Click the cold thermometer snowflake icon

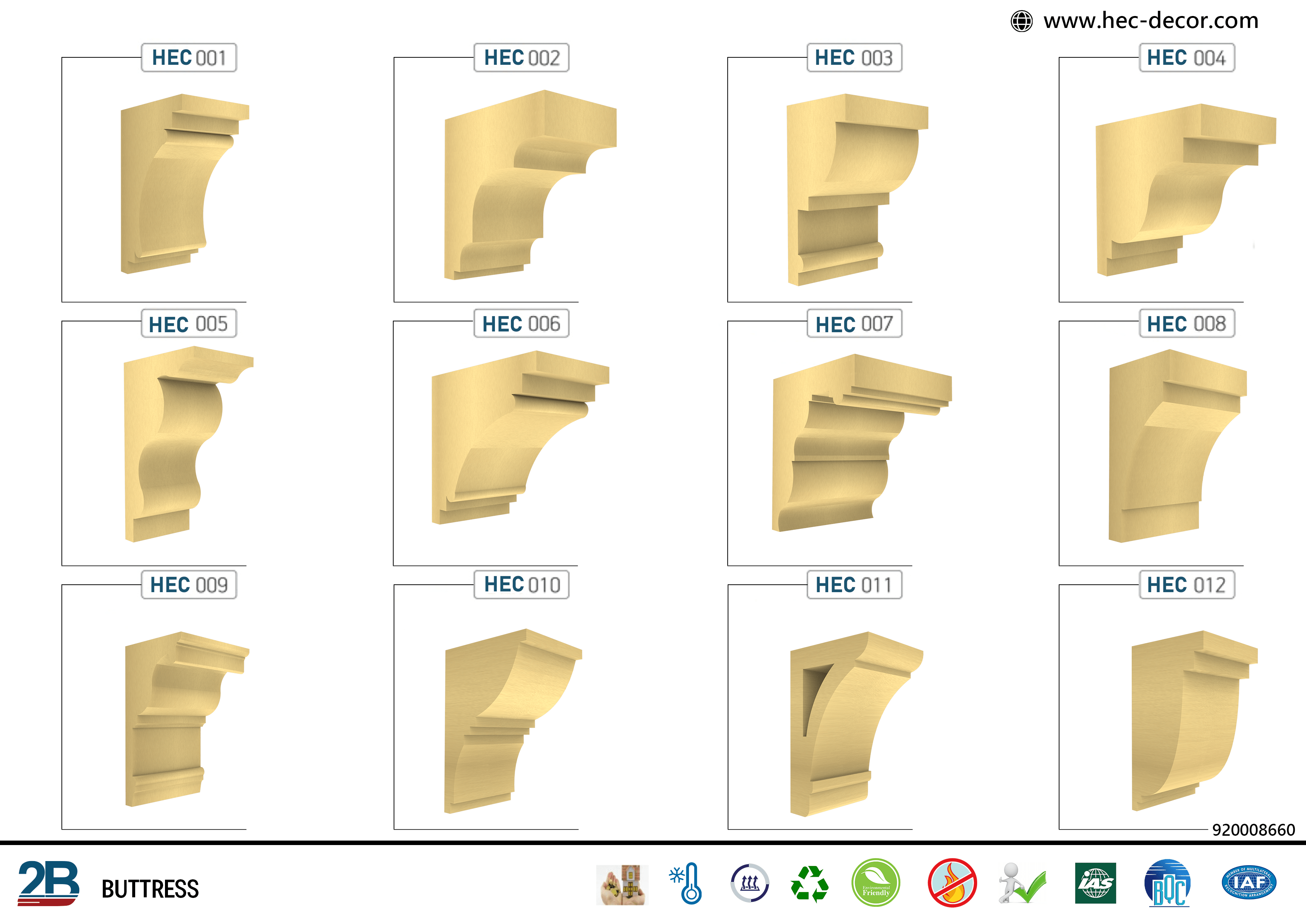(686, 884)
